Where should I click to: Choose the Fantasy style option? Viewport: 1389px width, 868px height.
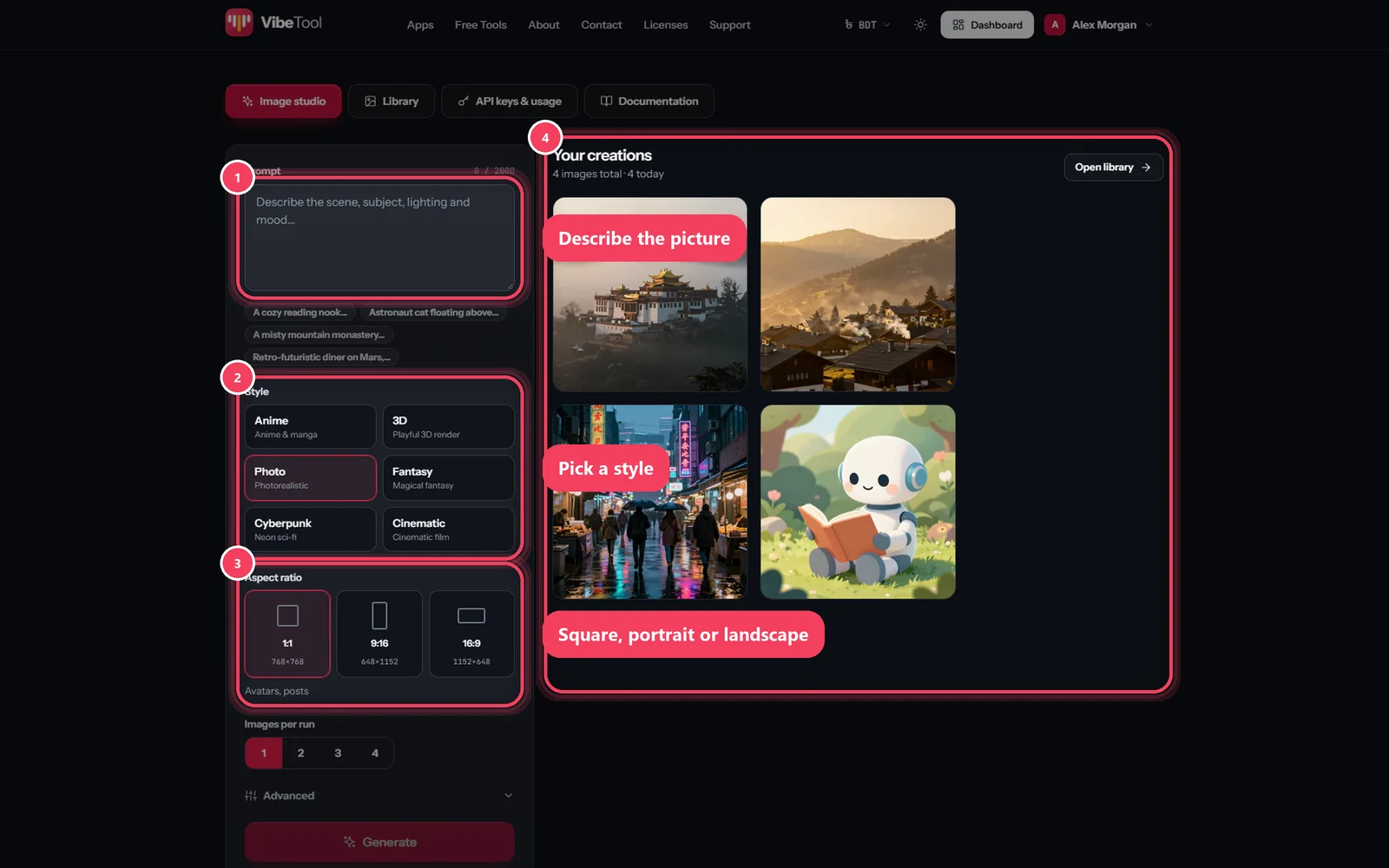[x=448, y=478]
